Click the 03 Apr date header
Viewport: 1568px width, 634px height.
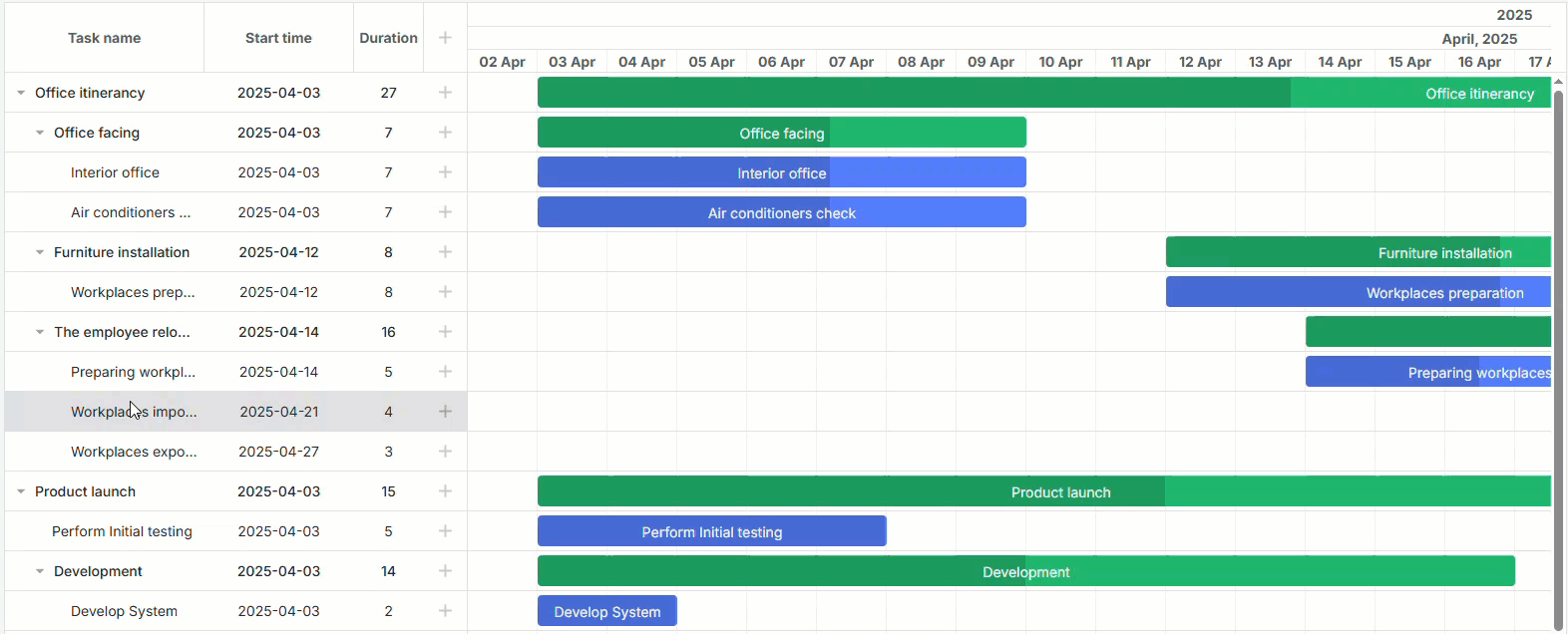point(573,62)
